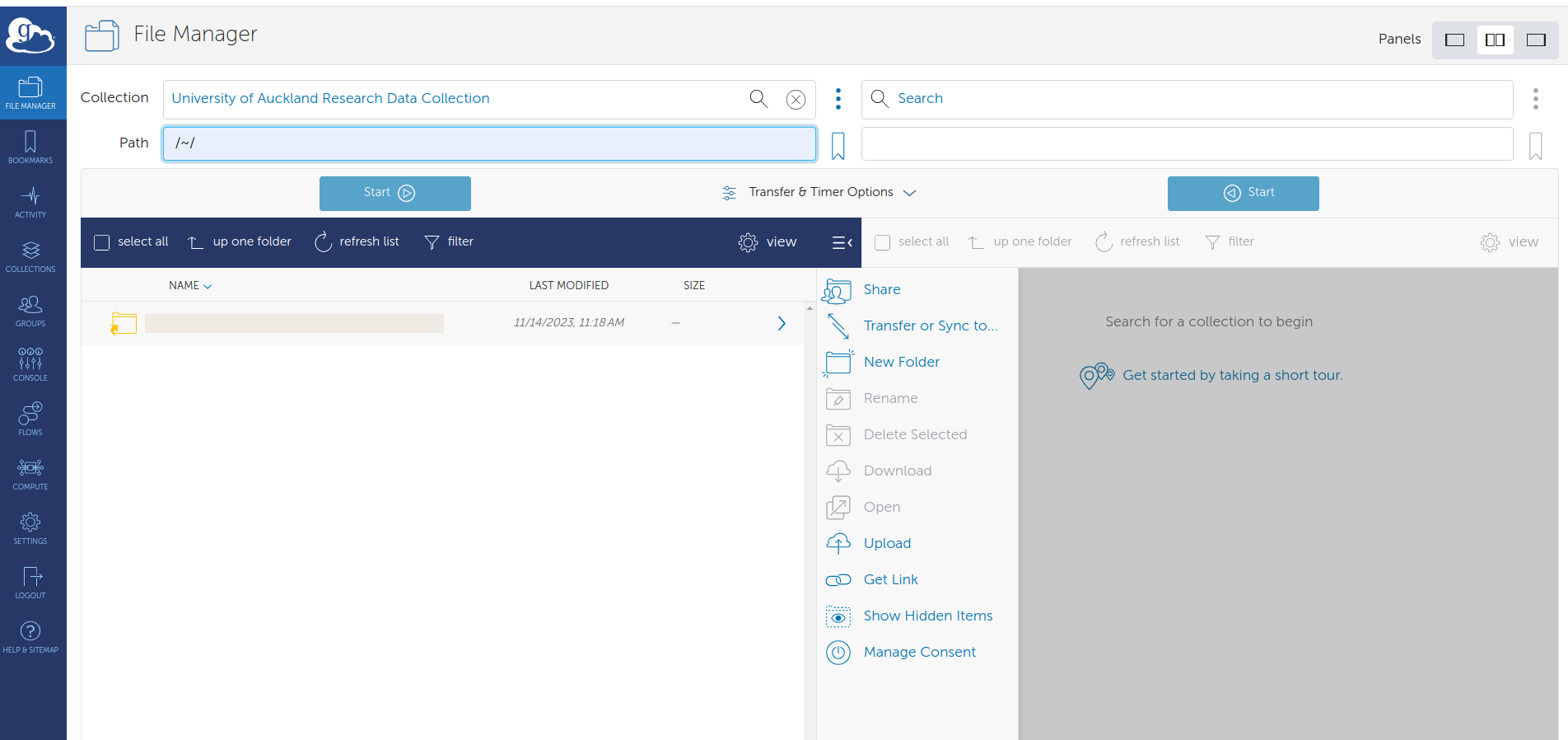Expand Transfer & Timer Options
This screenshot has height=740, width=1568.
point(819,192)
